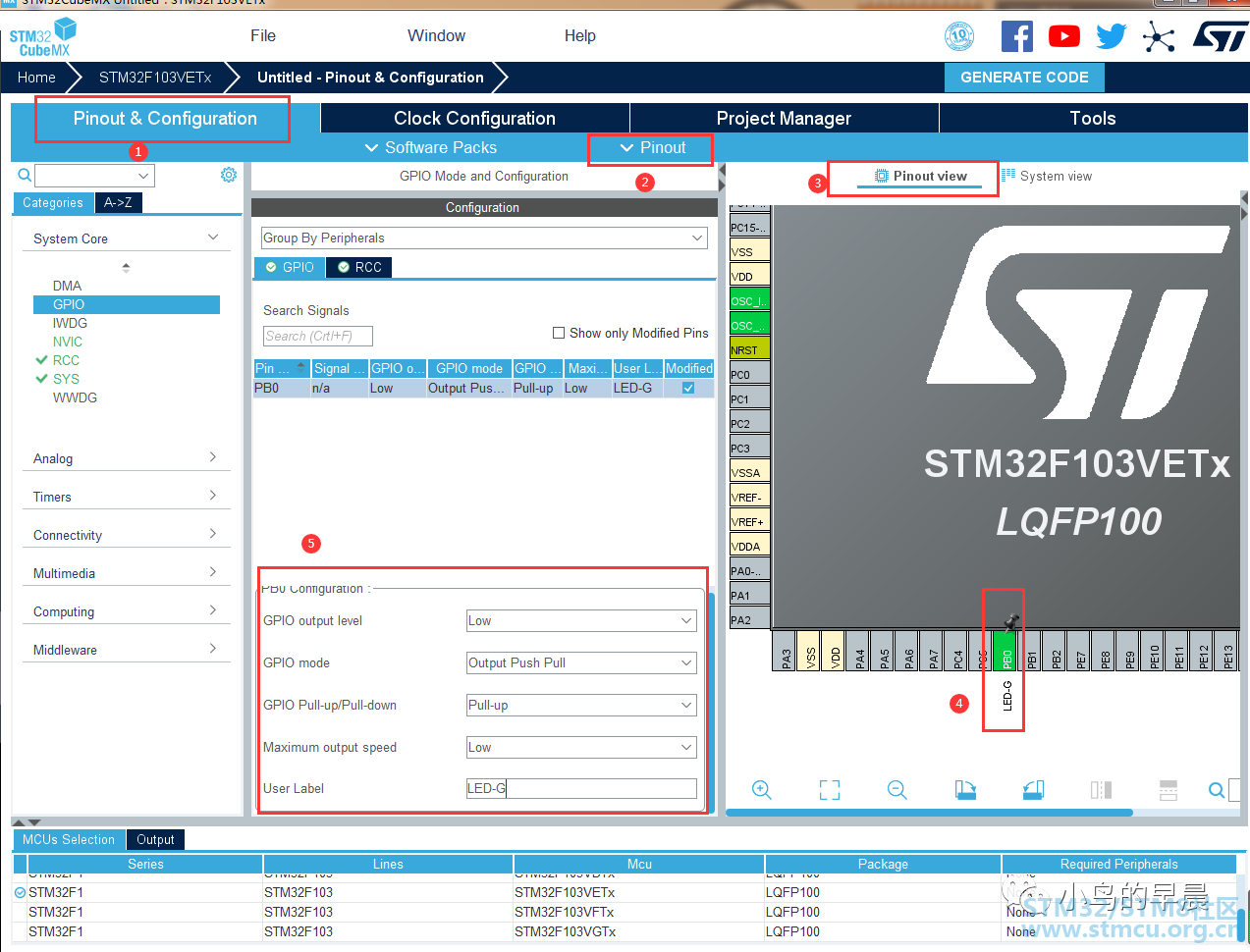Screen dimensions: 1250x952
Task: Click the Search Signals input field
Action: click(318, 336)
